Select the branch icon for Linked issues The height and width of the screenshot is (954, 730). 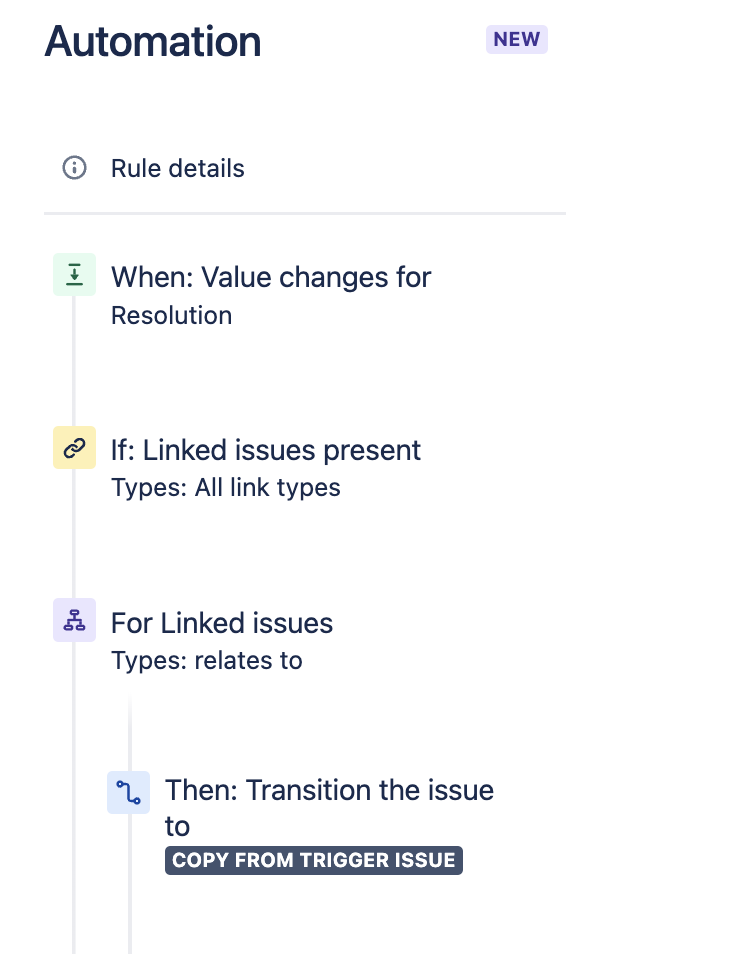coord(74,620)
